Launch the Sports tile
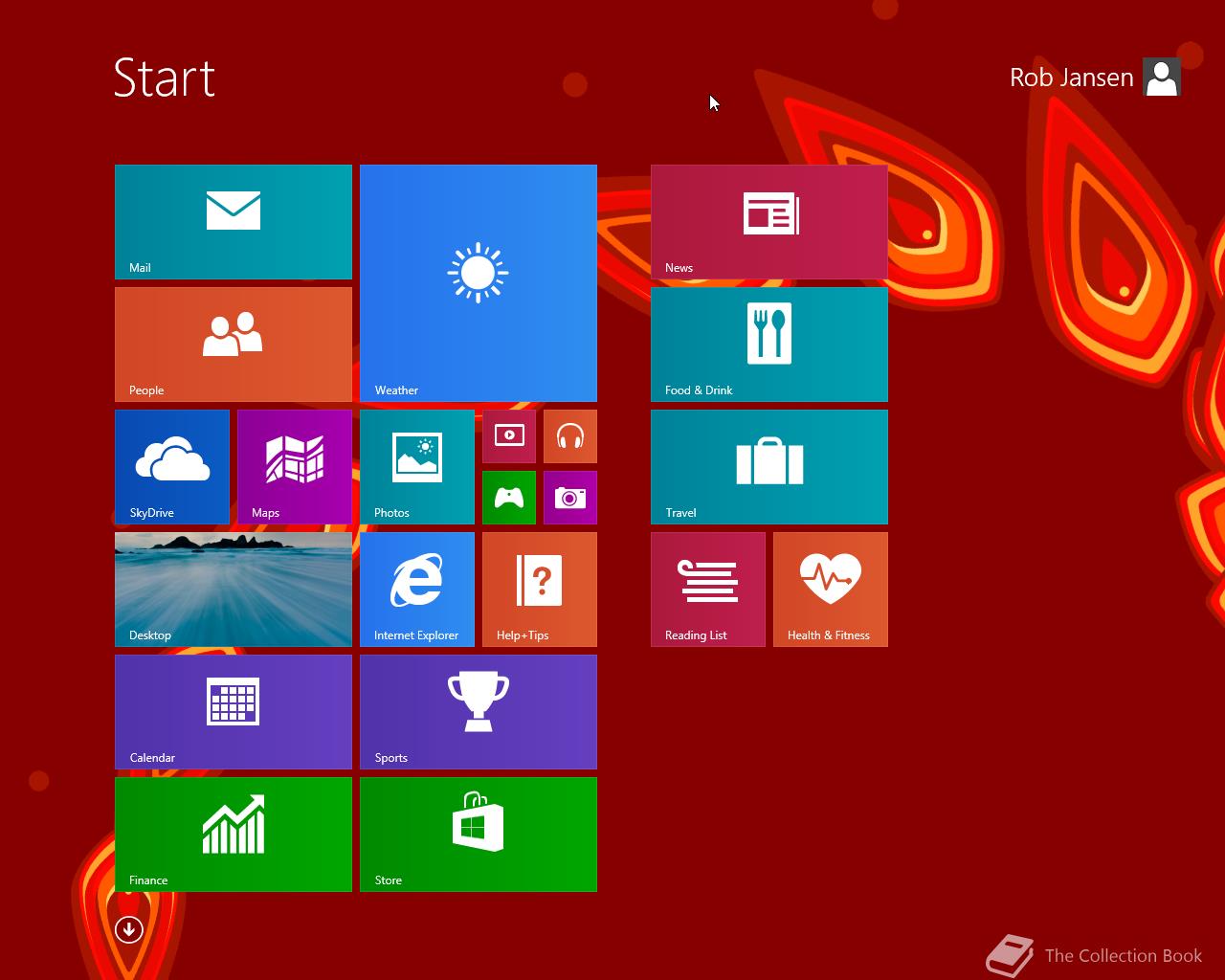 [479, 712]
